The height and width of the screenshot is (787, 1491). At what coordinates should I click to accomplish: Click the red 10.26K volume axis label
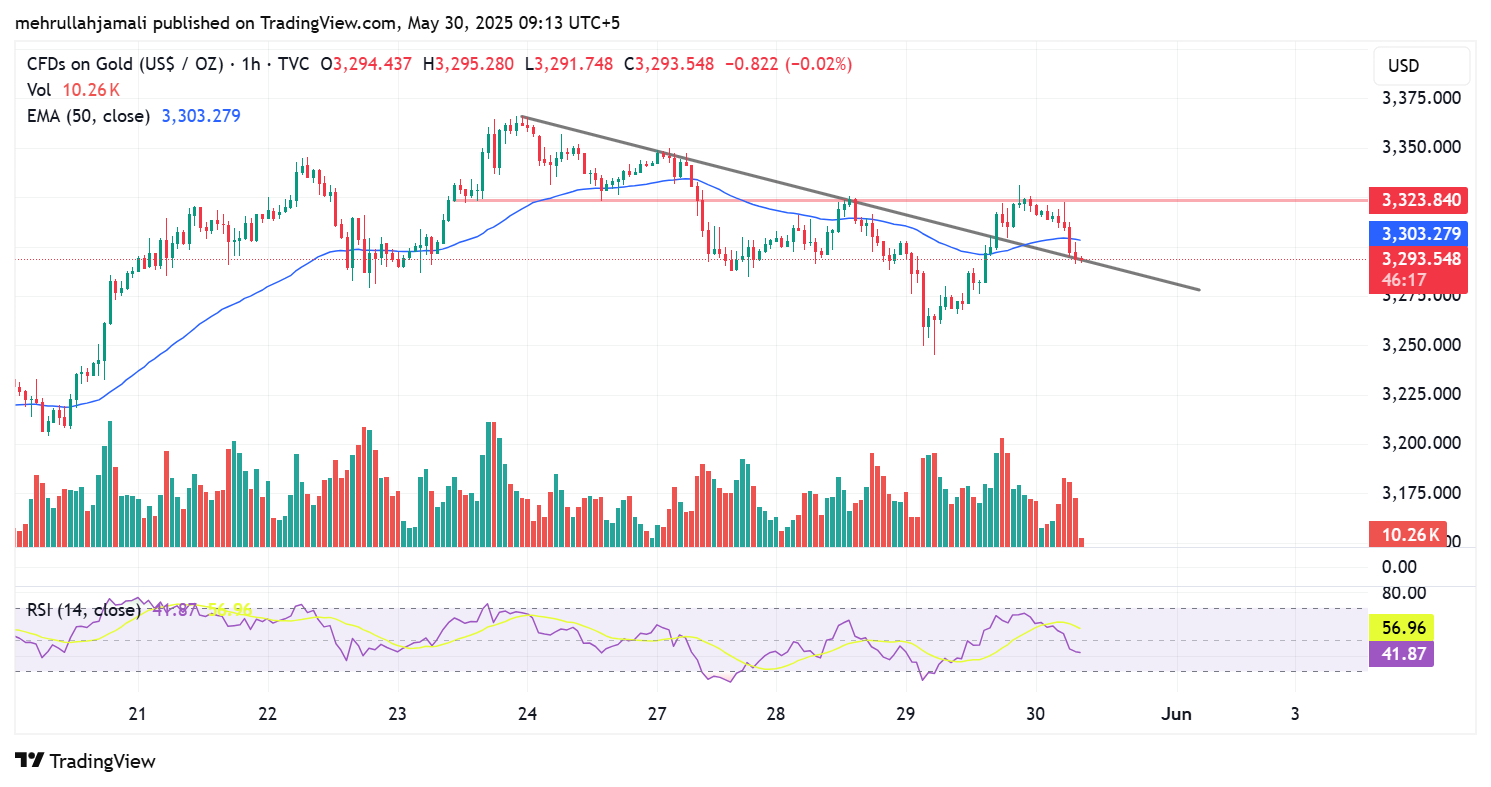[x=1406, y=535]
